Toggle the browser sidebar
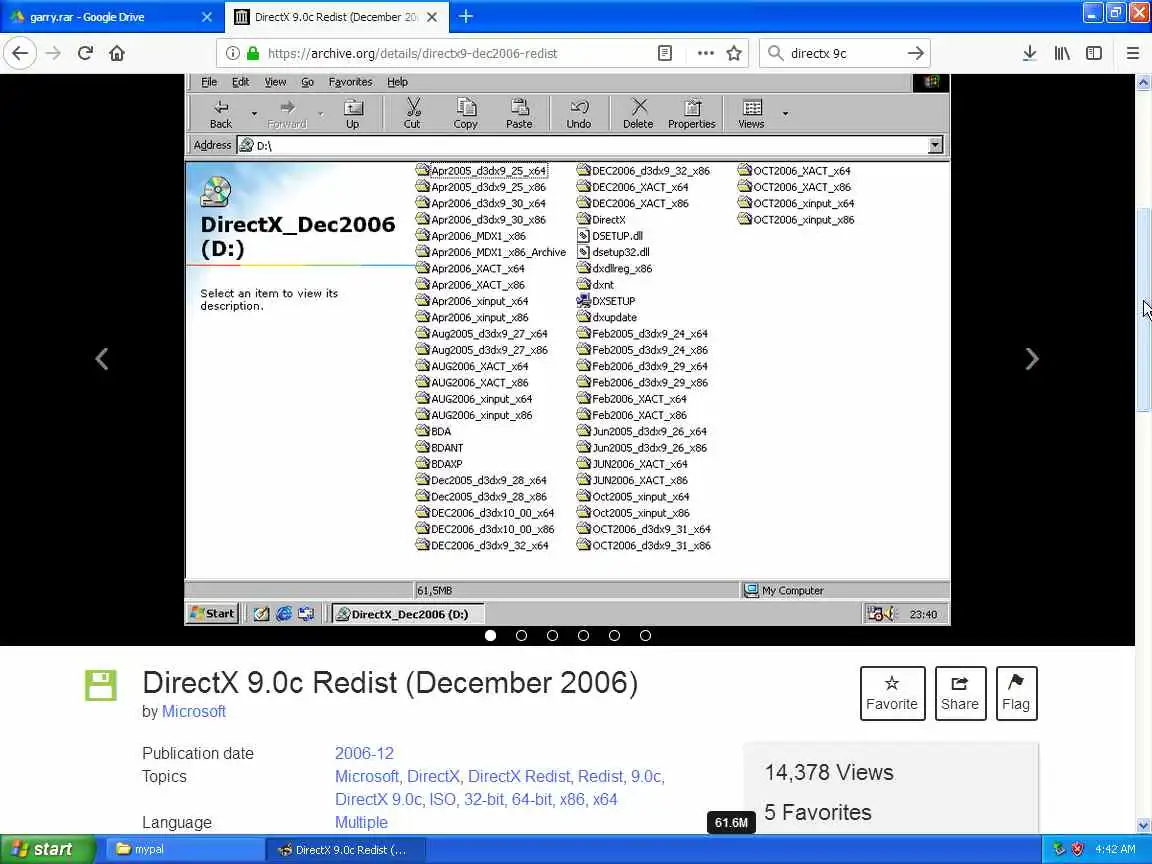The image size is (1152, 864). click(x=1094, y=53)
